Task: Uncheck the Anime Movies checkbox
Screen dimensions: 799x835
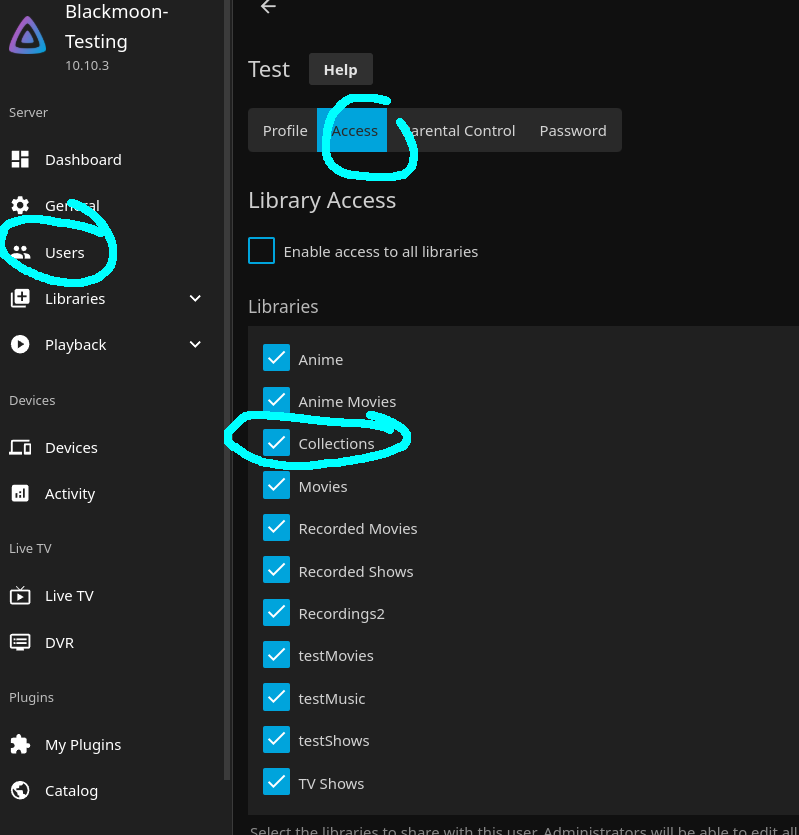Action: [x=276, y=401]
